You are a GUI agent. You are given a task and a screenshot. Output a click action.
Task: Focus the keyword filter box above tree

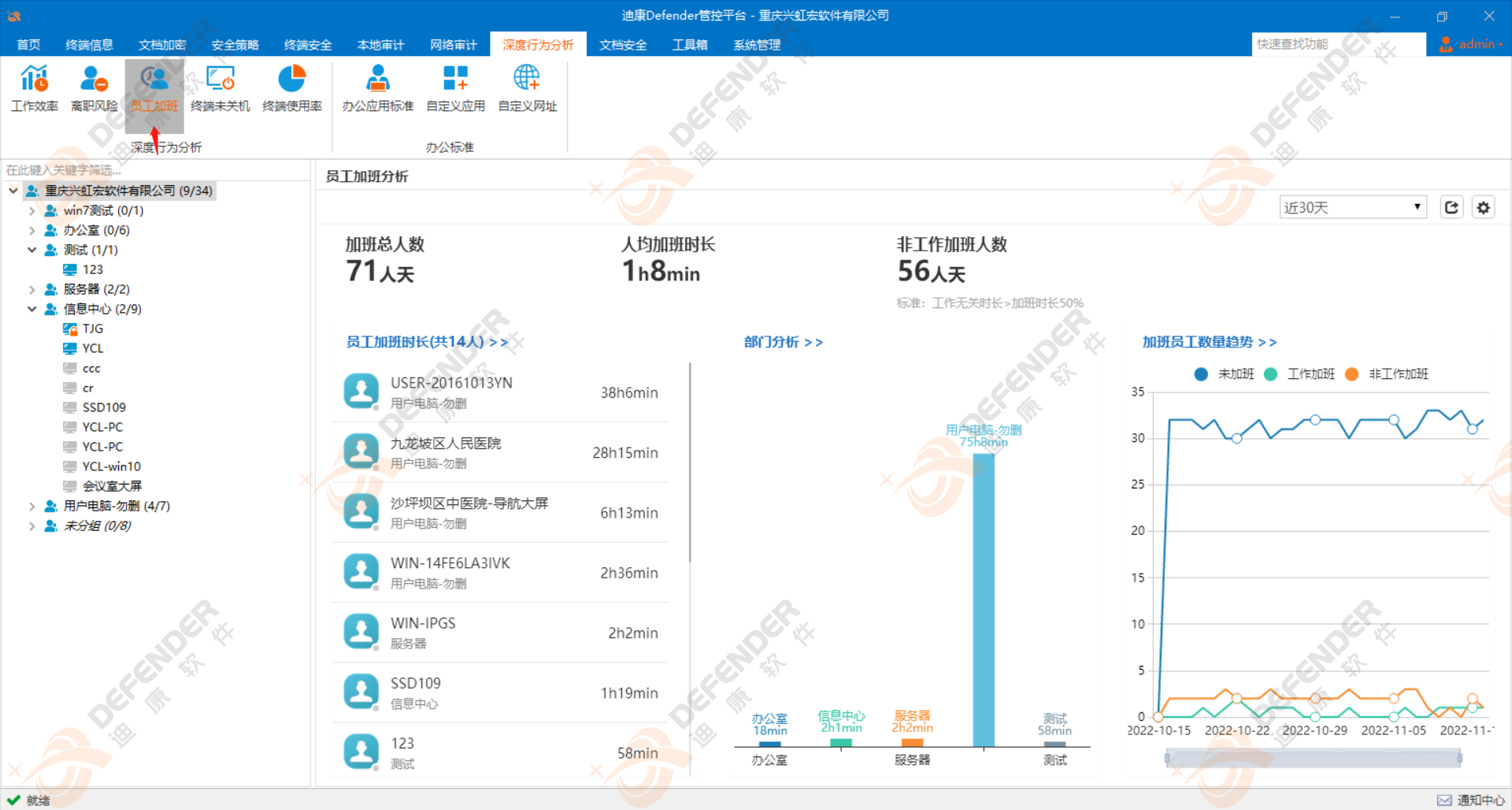click(156, 169)
